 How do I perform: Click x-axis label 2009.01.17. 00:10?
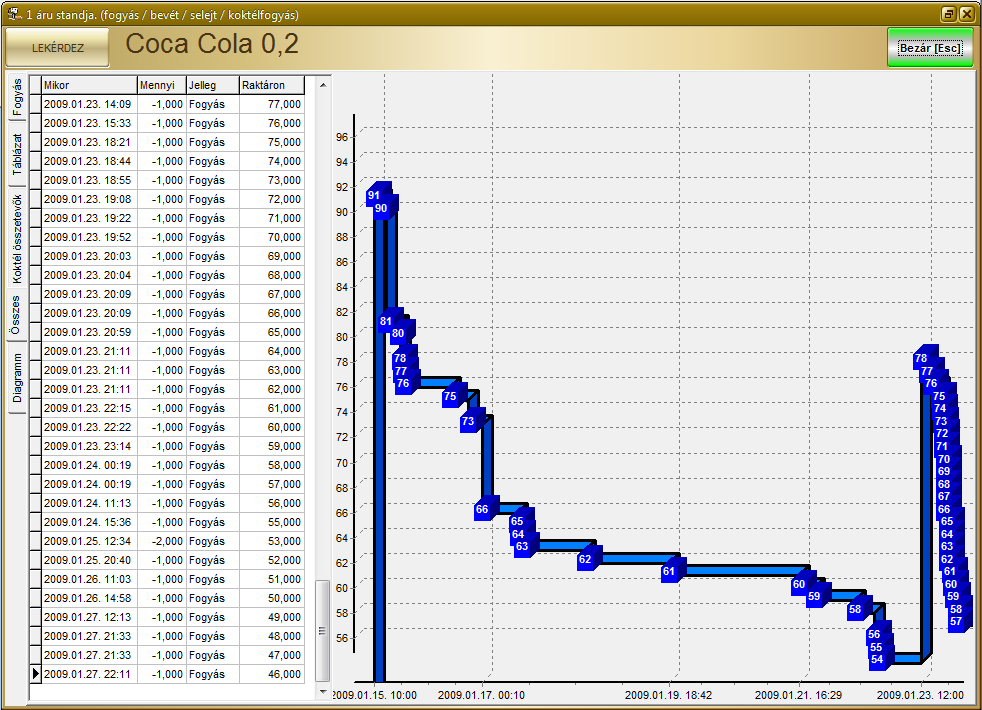point(481,695)
